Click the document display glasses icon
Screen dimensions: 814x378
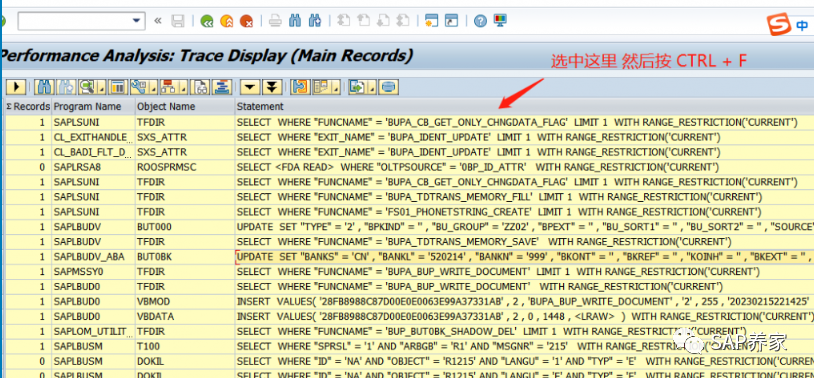pos(201,87)
